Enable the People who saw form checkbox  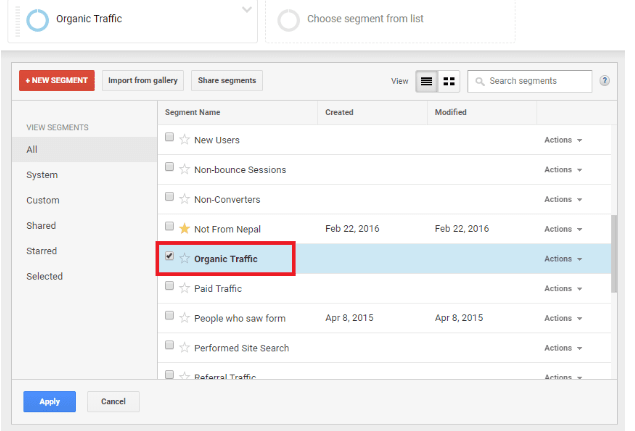[169, 316]
